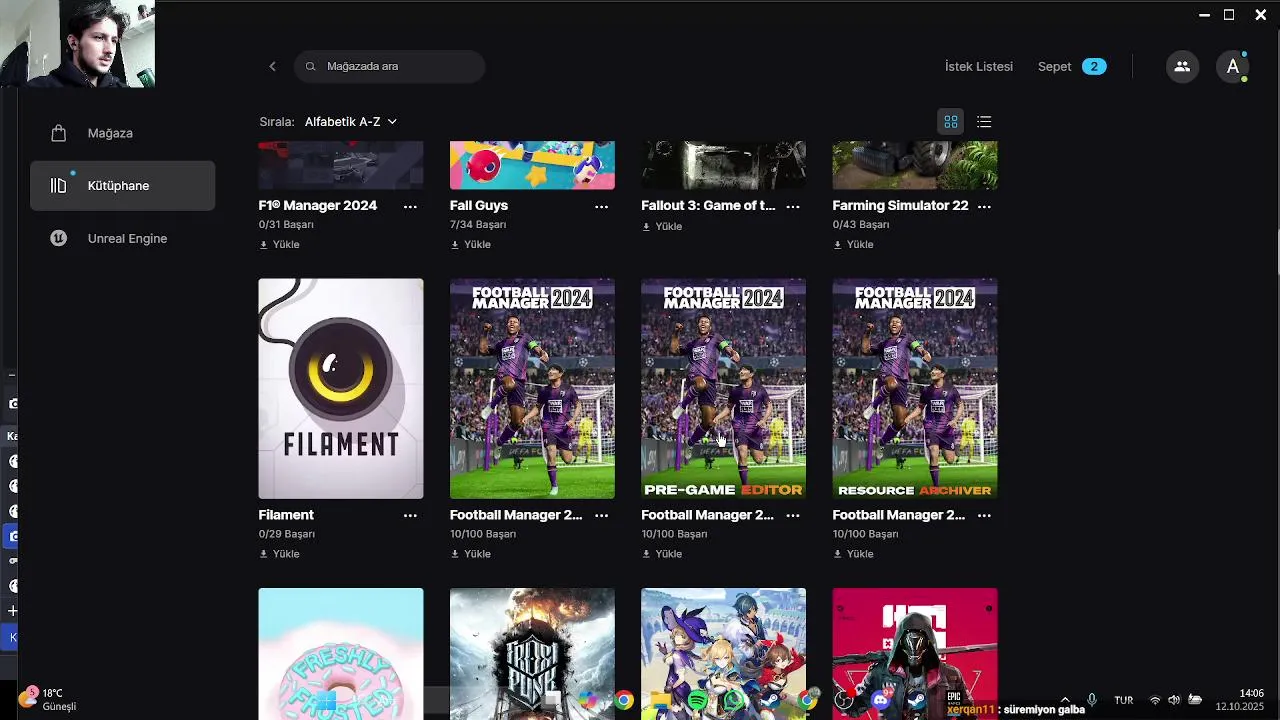Click the '0/43 Başarı' achievements text
The image size is (1280, 720).
point(861,225)
